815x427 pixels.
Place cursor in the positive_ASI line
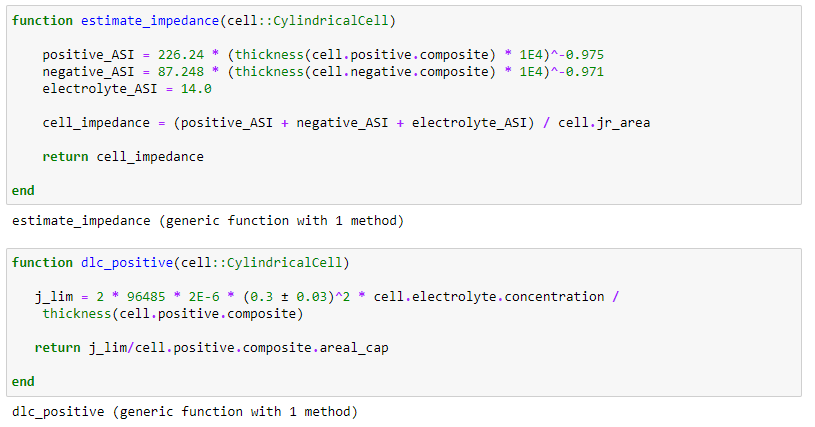(x=323, y=55)
